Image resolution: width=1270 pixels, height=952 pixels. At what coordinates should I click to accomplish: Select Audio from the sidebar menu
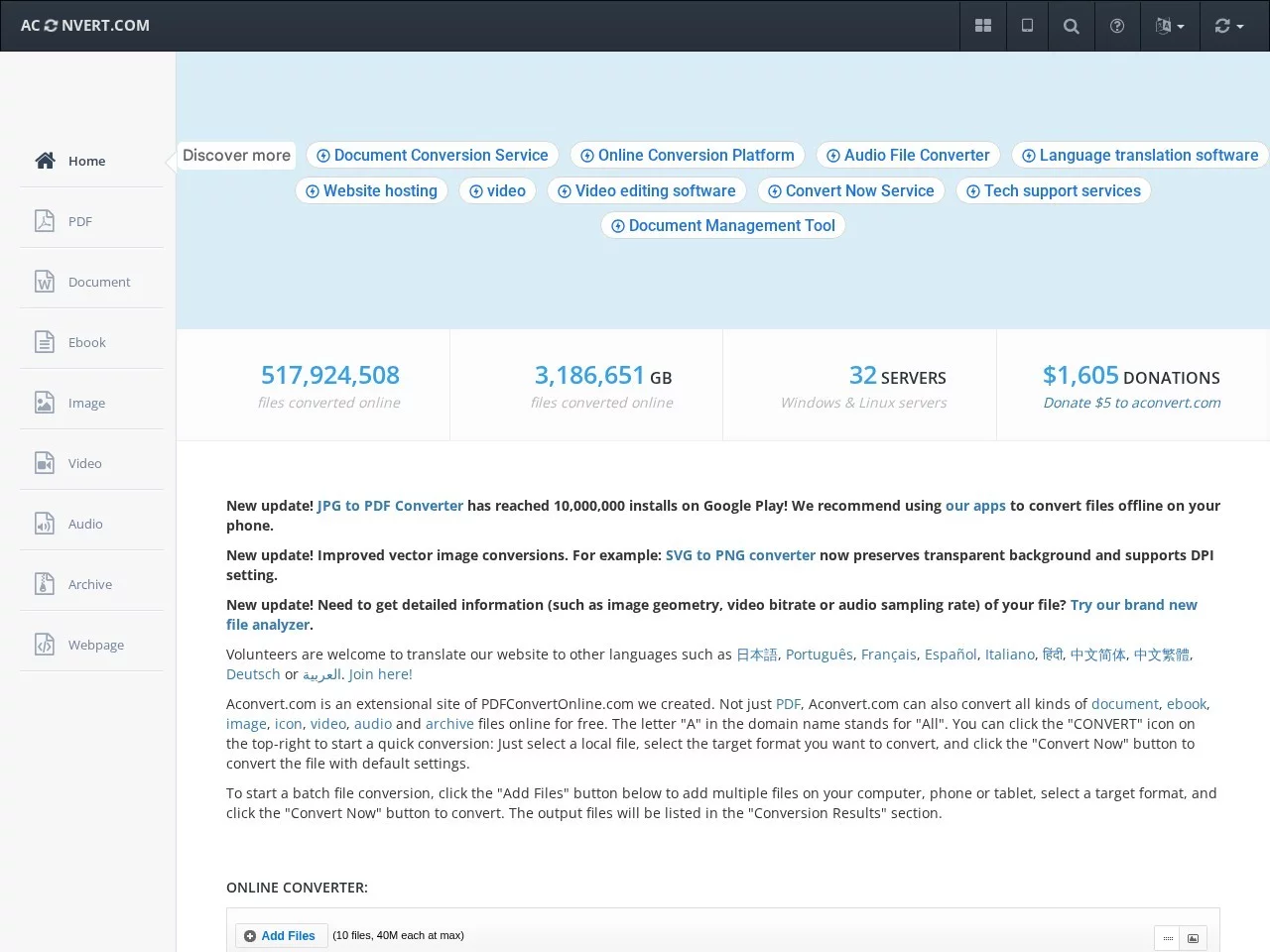coord(85,524)
